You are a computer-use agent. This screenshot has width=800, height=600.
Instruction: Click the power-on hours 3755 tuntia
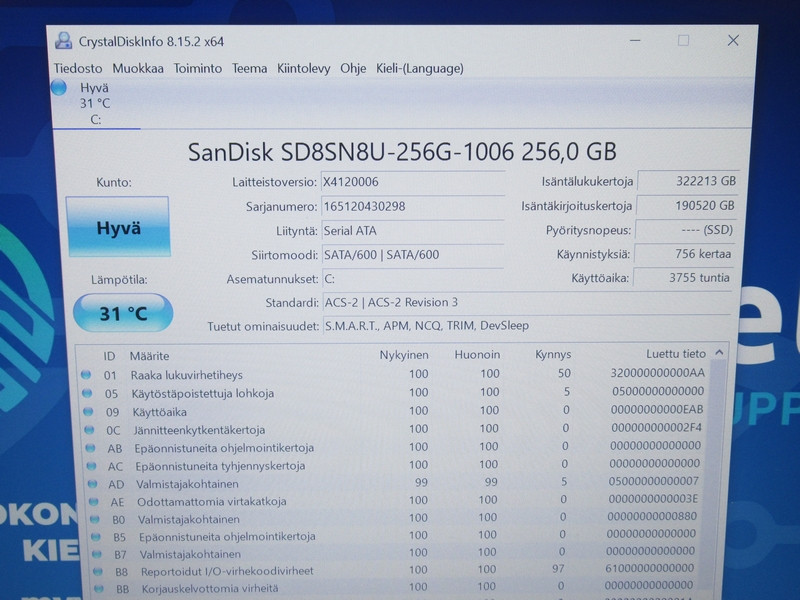682,278
